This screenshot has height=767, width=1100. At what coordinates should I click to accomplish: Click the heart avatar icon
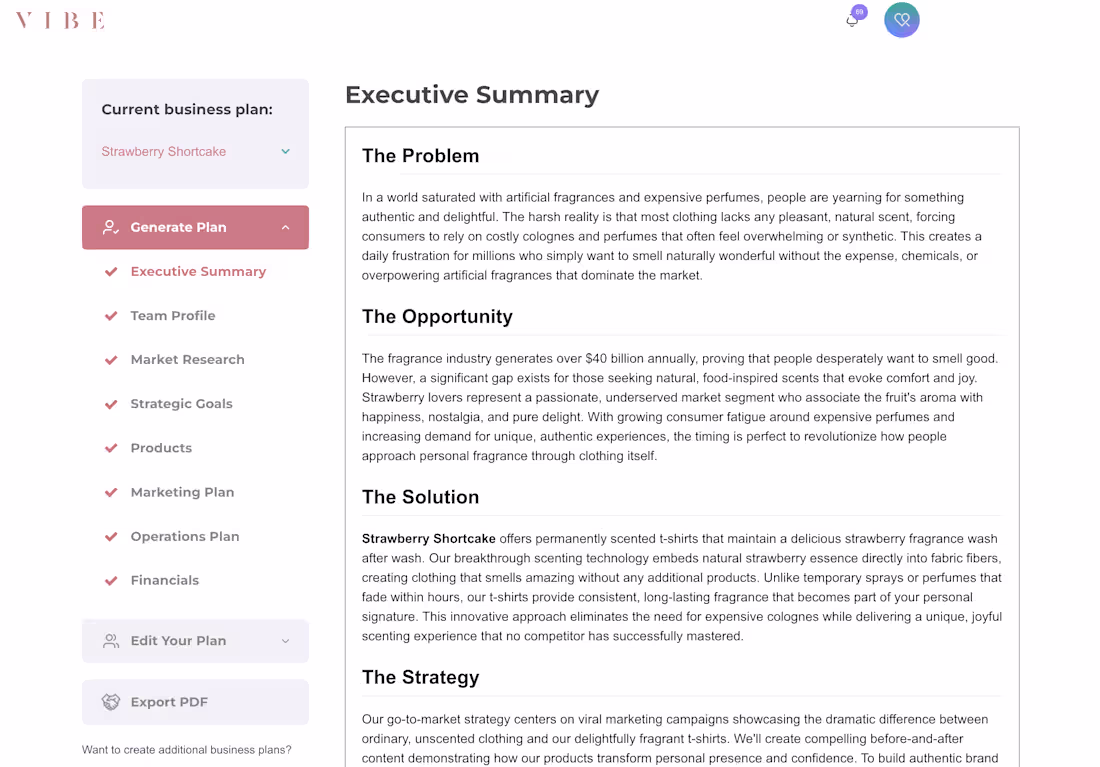tap(901, 20)
